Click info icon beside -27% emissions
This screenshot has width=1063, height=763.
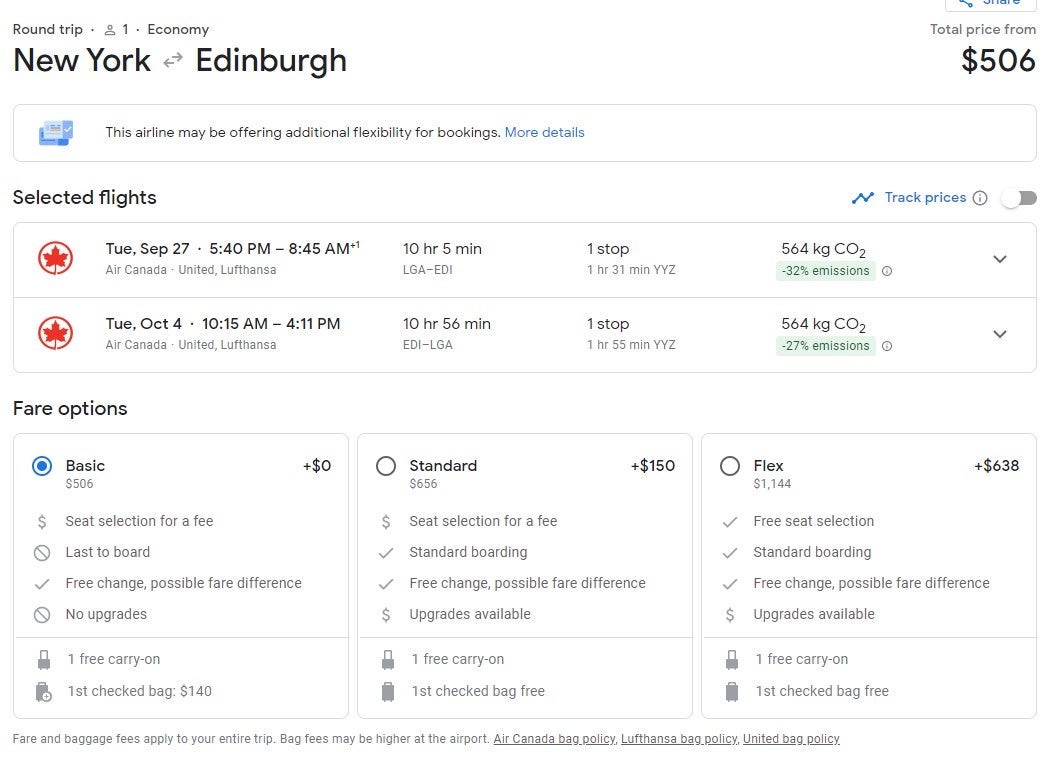coord(887,346)
